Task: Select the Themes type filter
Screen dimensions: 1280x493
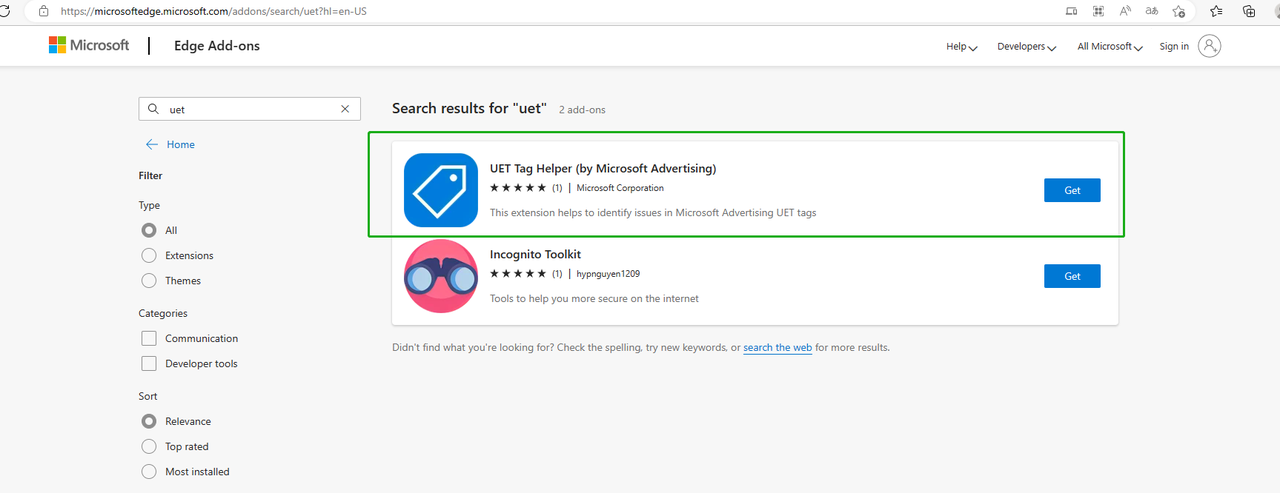Action: (149, 281)
